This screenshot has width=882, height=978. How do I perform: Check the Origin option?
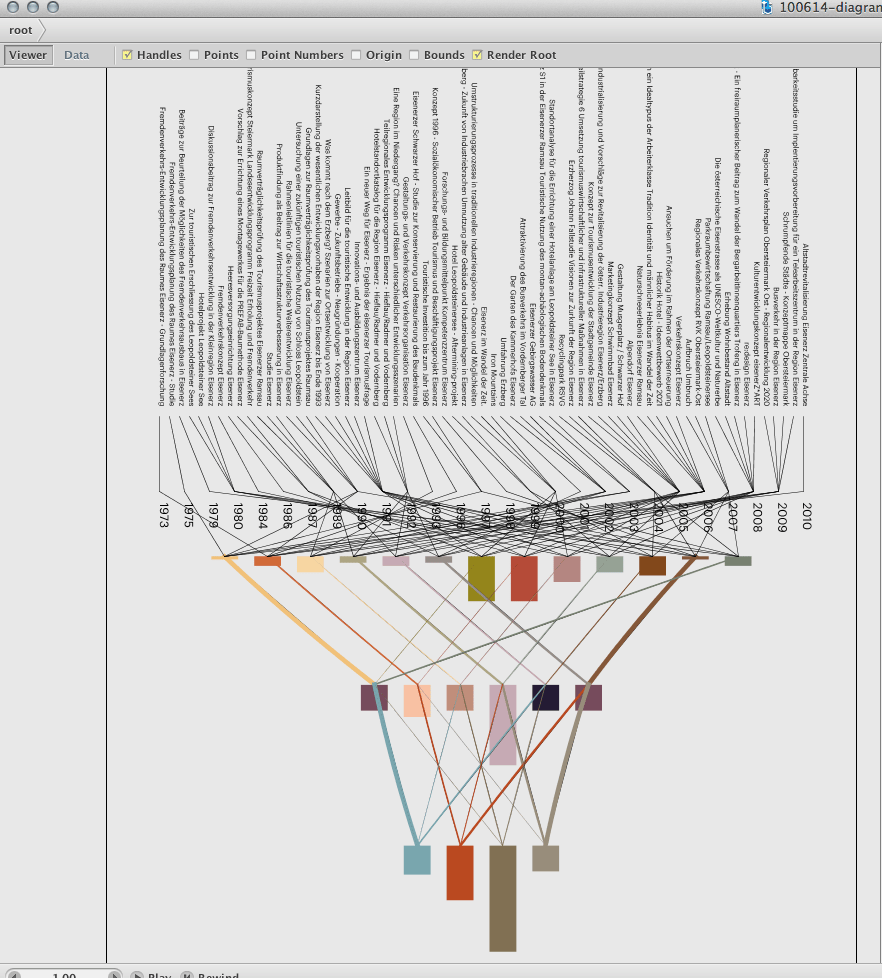tap(356, 55)
